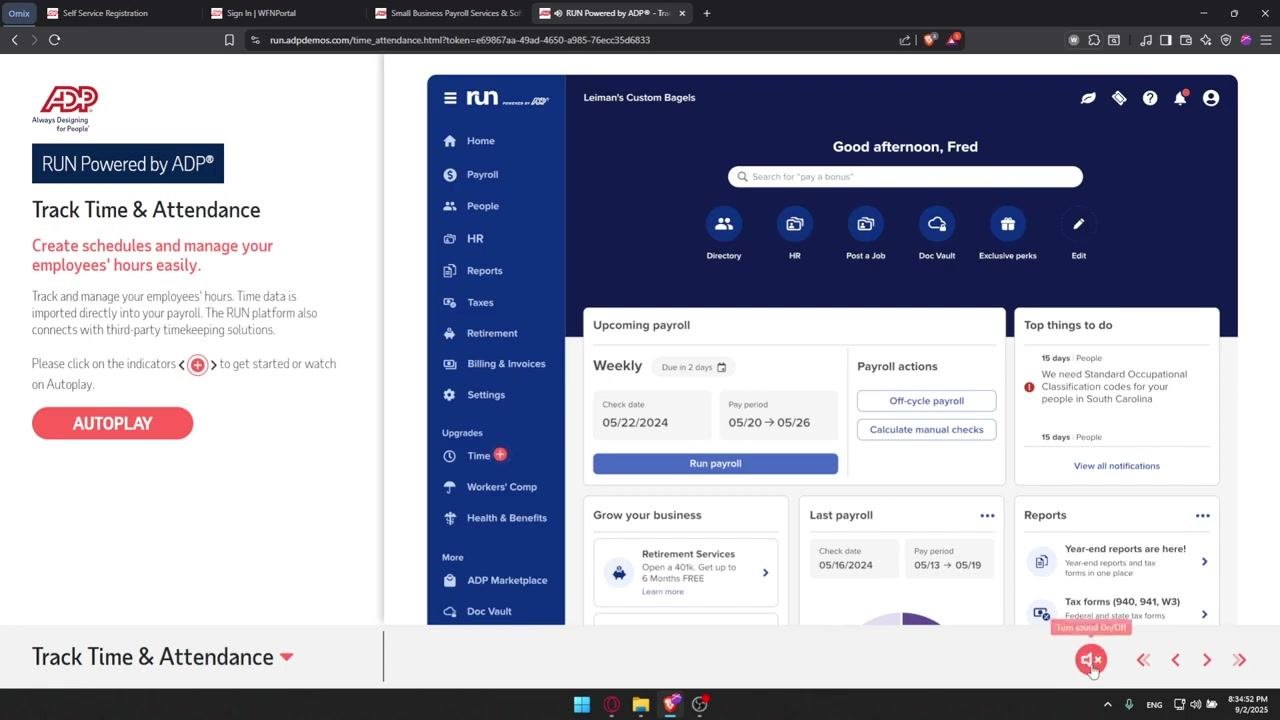Open the Windows Start button
The height and width of the screenshot is (720, 1280).
582,704
